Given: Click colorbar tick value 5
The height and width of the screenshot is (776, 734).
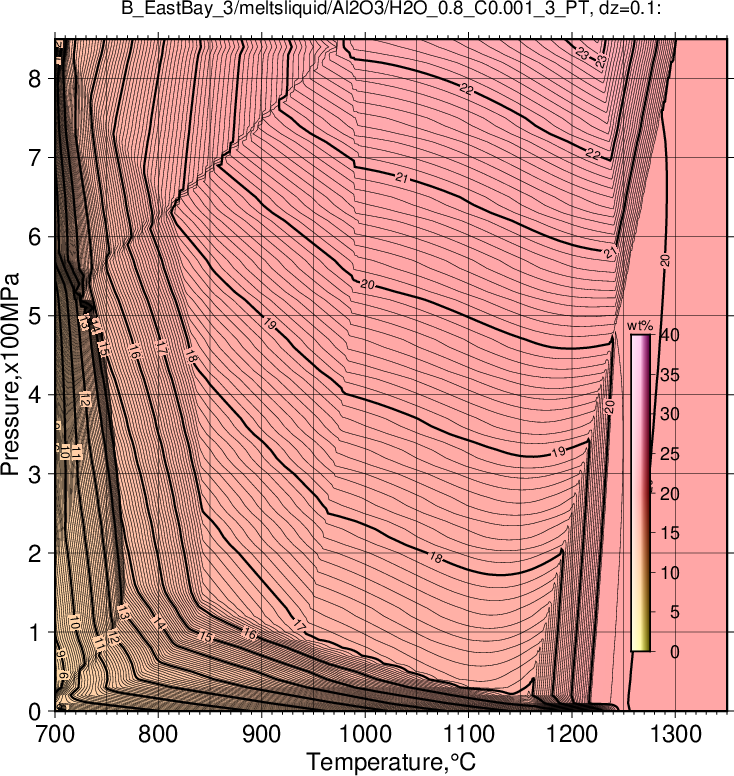Looking at the screenshot, I should 675,612.
